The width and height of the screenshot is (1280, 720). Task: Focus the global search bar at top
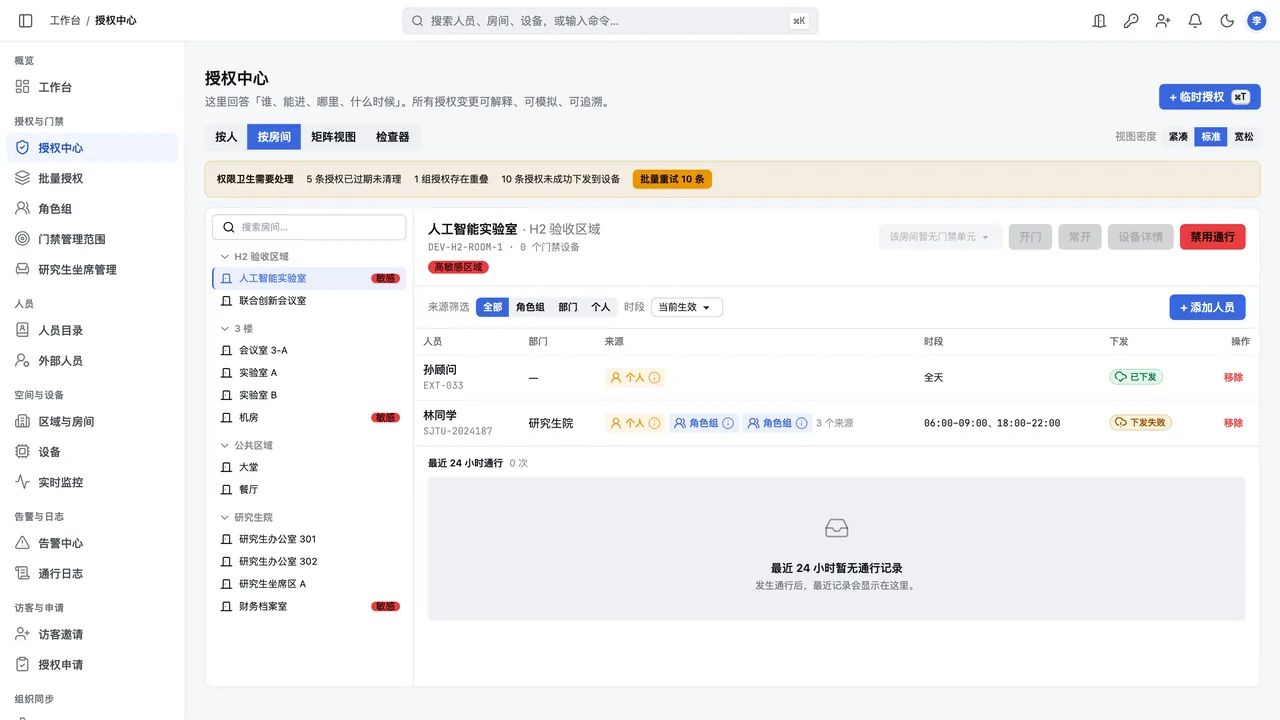610,20
